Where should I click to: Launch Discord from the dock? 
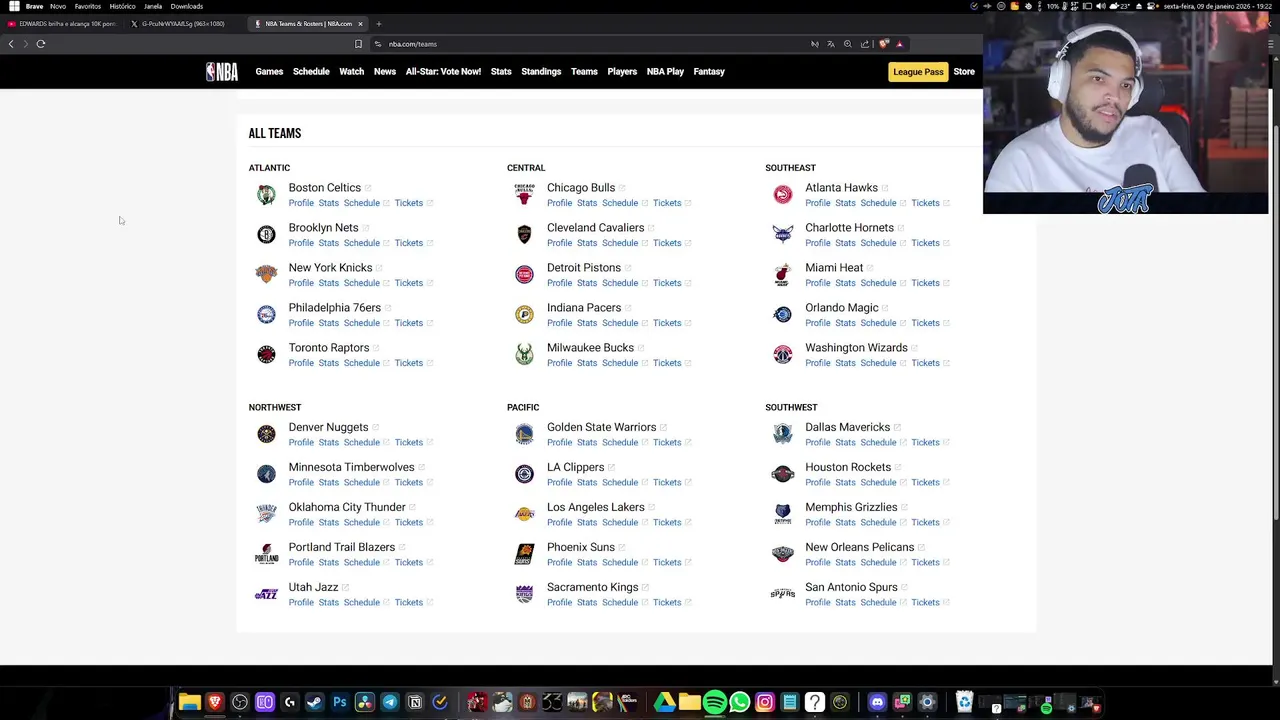[x=877, y=702]
